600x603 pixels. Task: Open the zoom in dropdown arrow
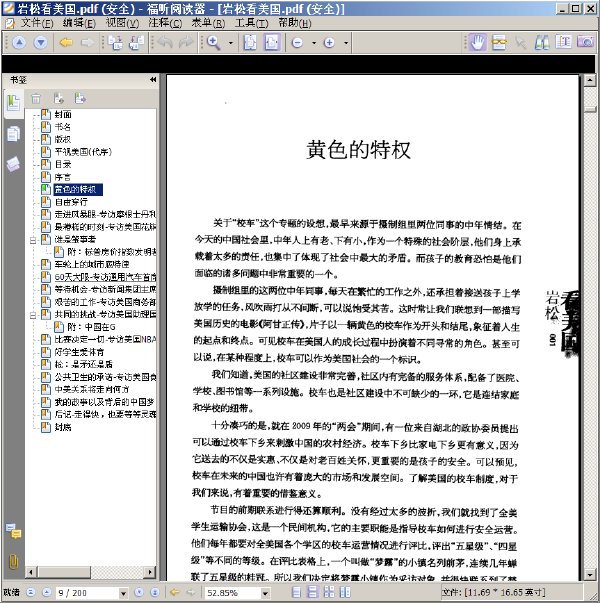pos(346,43)
